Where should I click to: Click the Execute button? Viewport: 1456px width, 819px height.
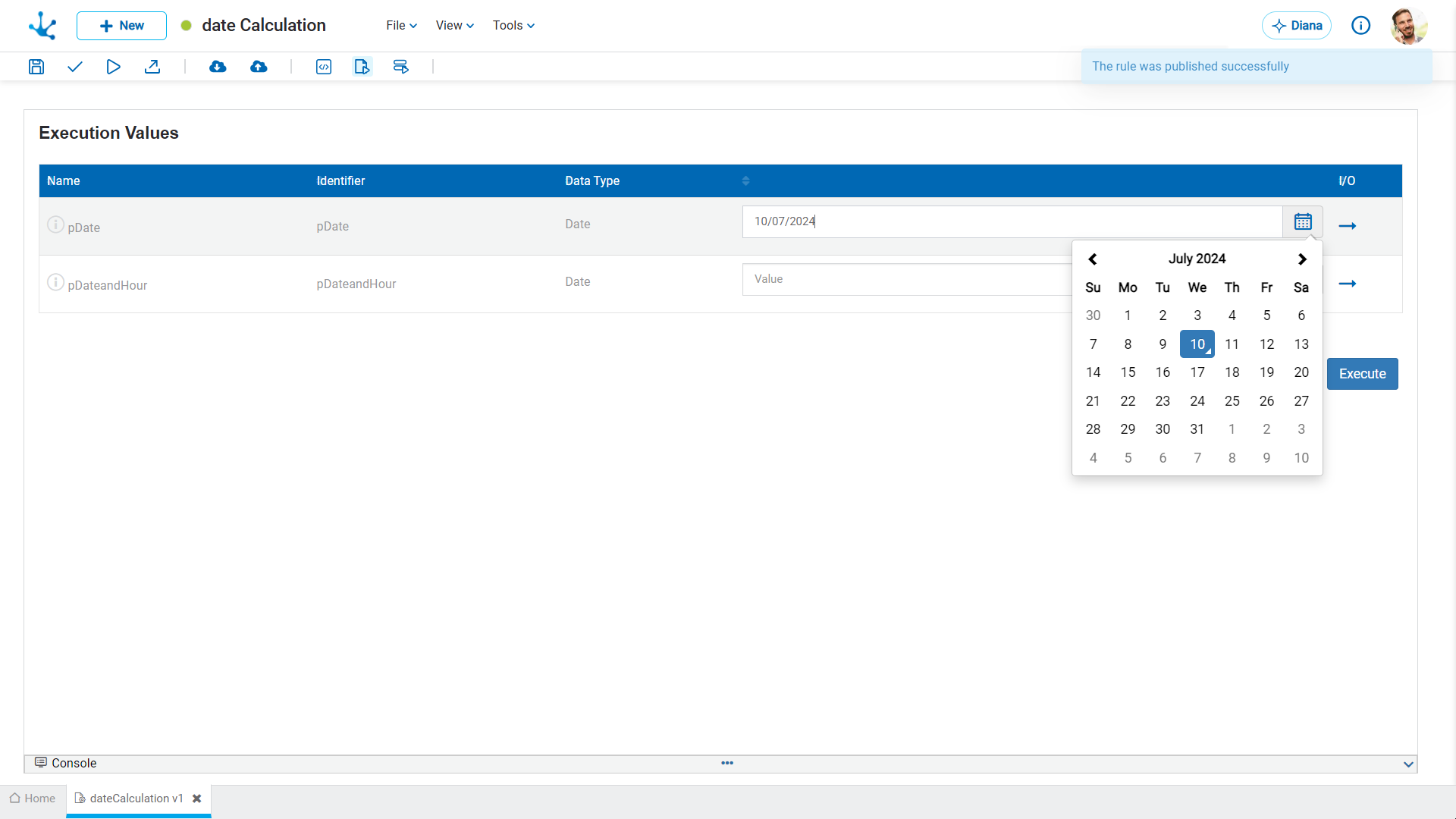(x=1362, y=374)
